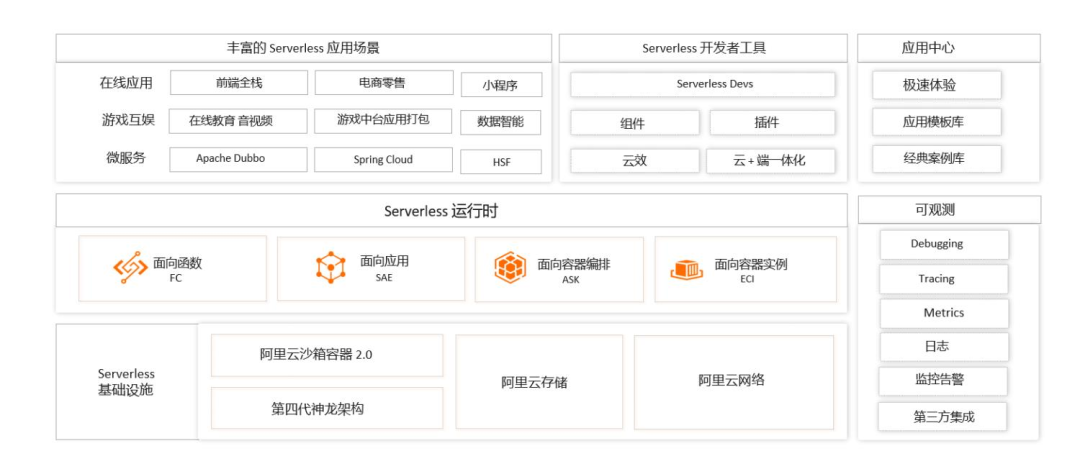
Task: Click the Serverless 基础设施 label
Action: [127, 382]
